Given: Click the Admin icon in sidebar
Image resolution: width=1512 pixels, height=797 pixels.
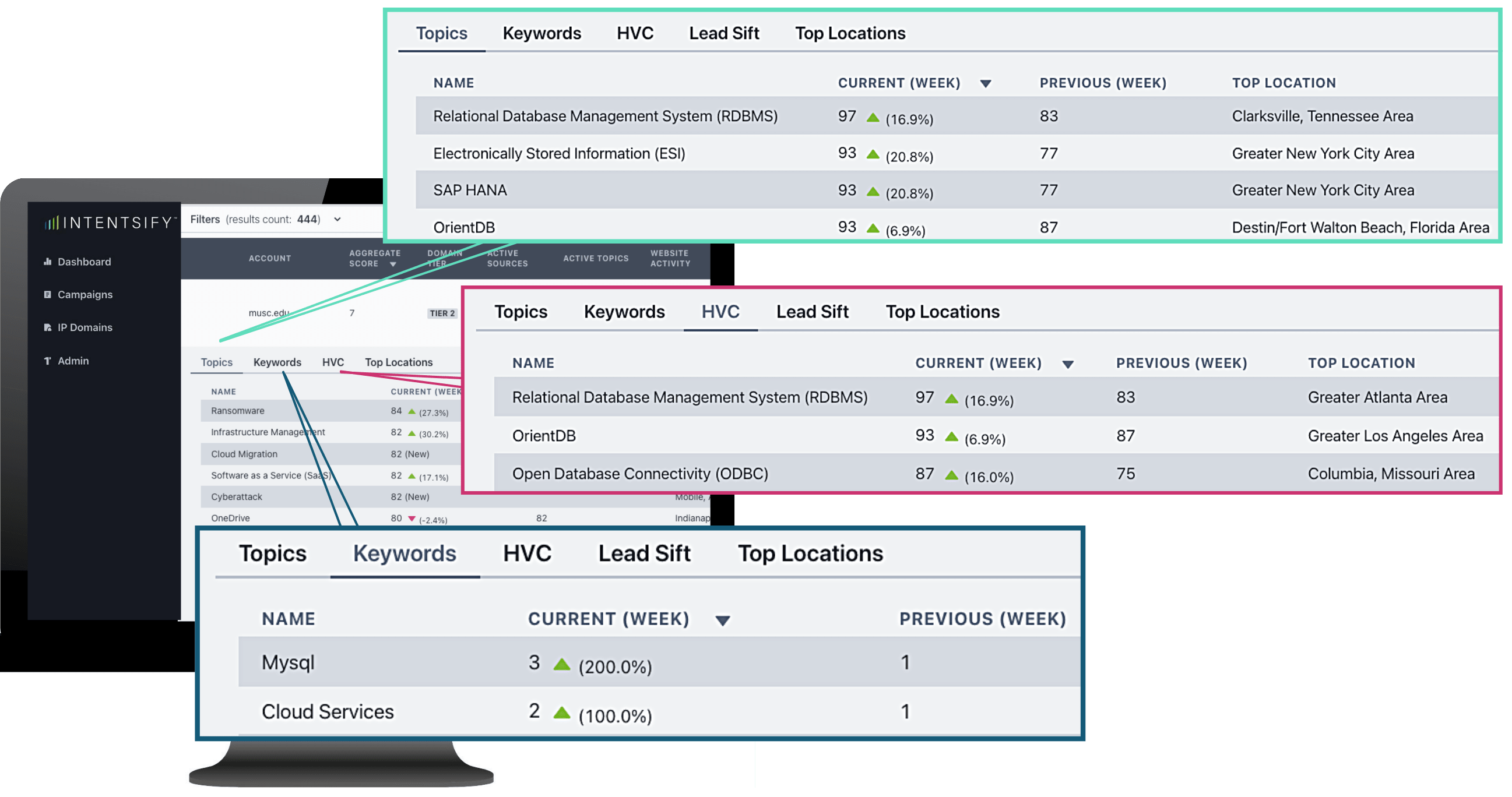Looking at the screenshot, I should (48, 361).
